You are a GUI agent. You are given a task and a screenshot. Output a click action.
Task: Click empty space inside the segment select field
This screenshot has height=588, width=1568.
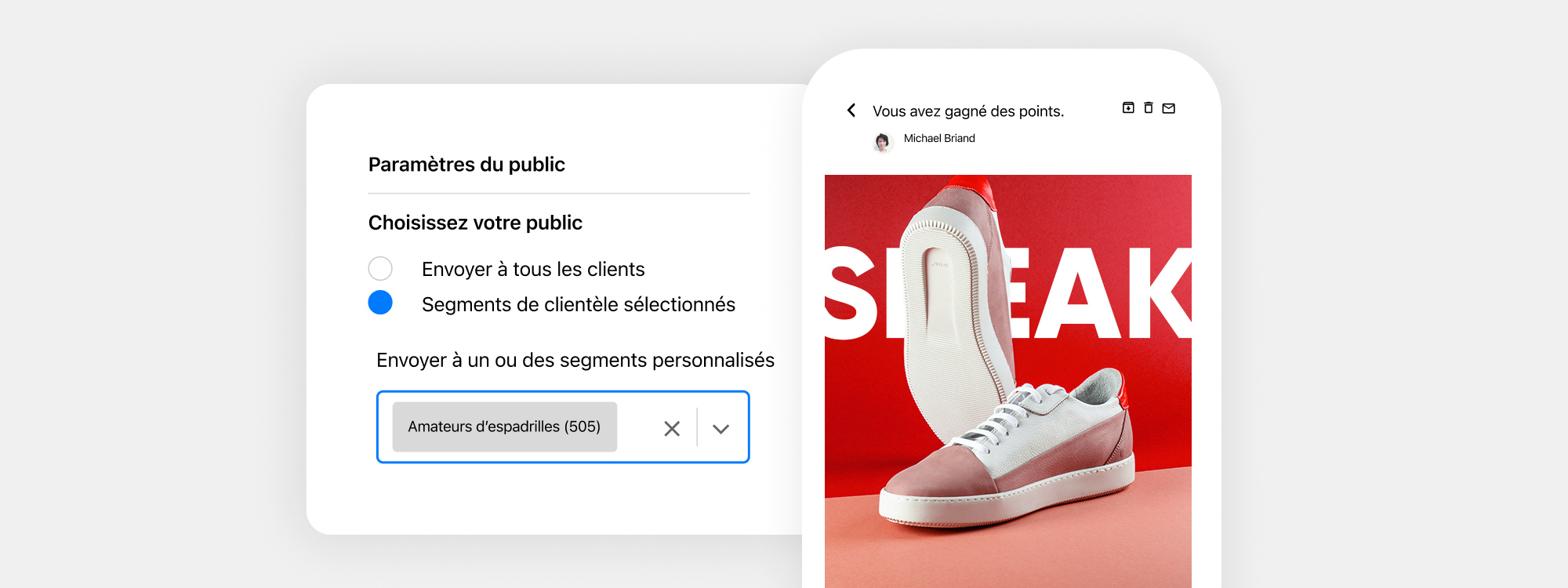pos(638,427)
